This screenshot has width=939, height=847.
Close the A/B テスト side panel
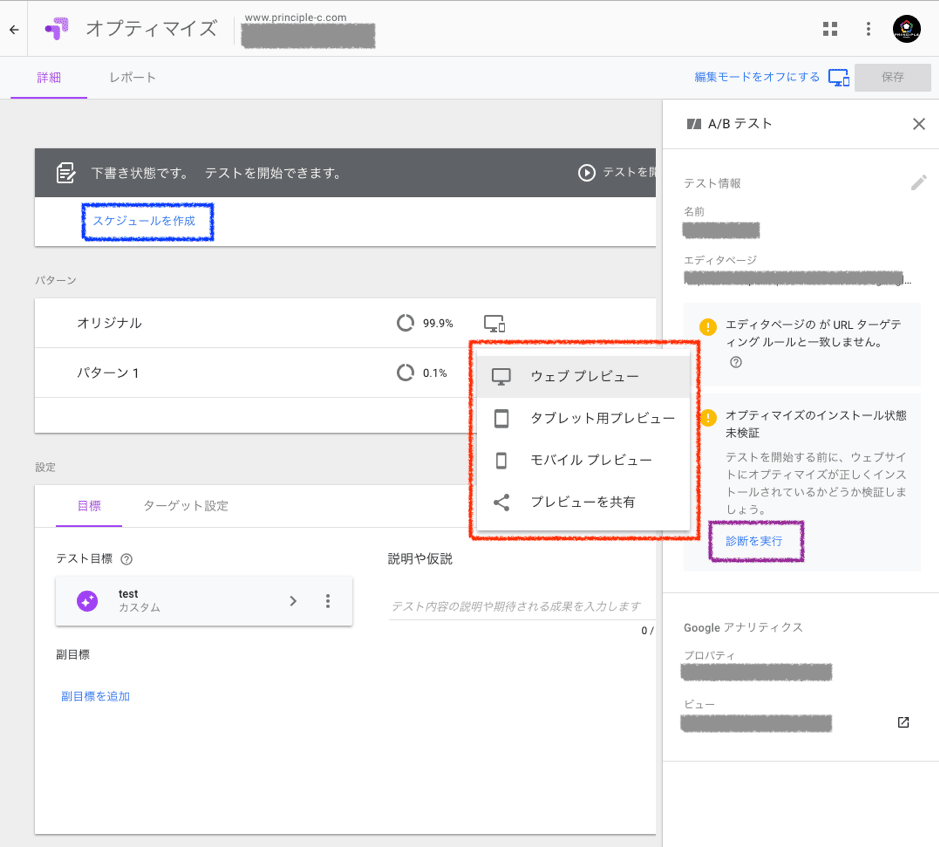tap(918, 124)
